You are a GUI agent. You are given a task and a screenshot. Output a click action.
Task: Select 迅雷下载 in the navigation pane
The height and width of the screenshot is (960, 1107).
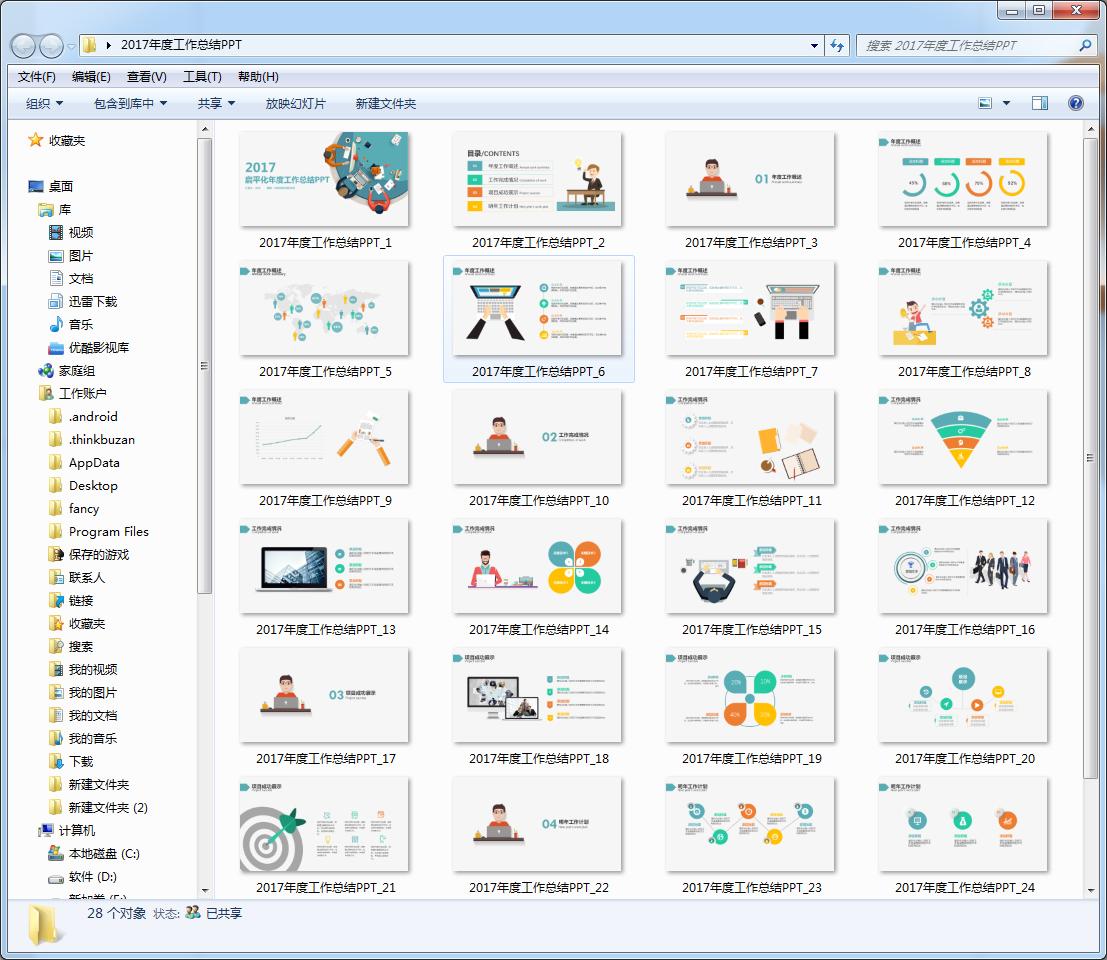[x=92, y=301]
